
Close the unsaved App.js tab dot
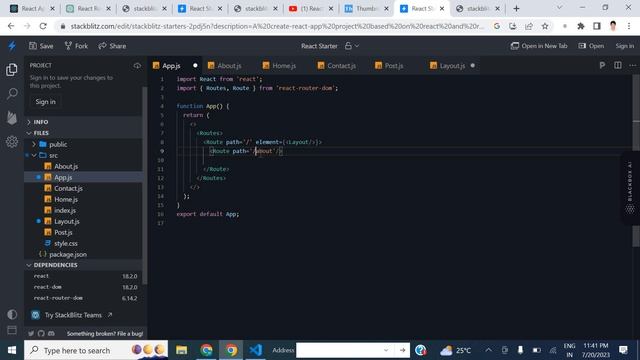(195, 65)
